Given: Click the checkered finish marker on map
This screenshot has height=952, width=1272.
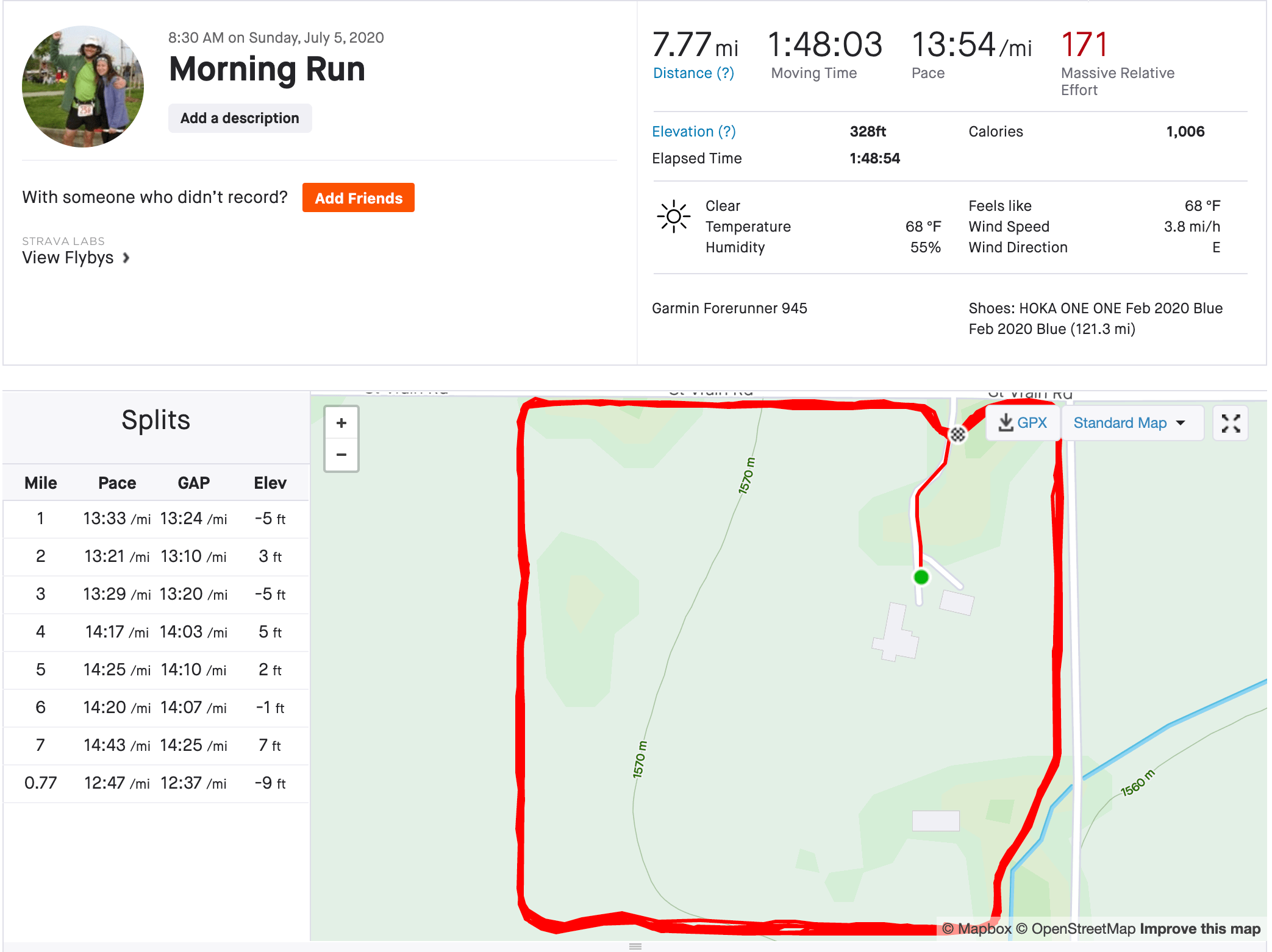Looking at the screenshot, I should (x=957, y=434).
